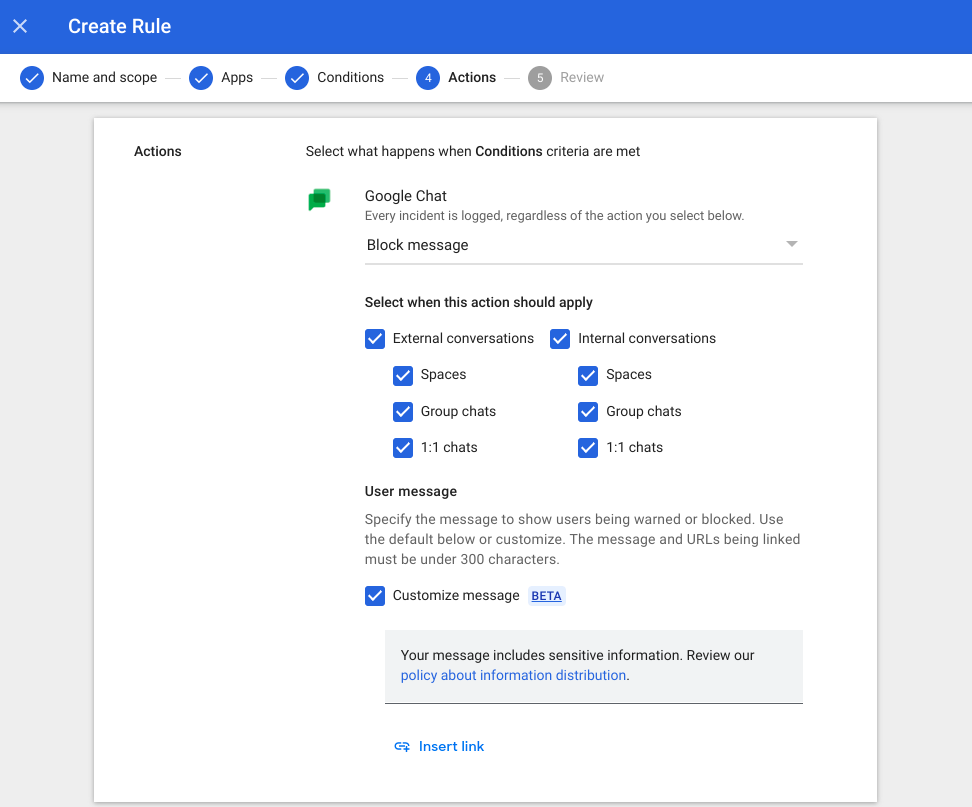Click the dropdown arrow for action selection

(x=791, y=245)
